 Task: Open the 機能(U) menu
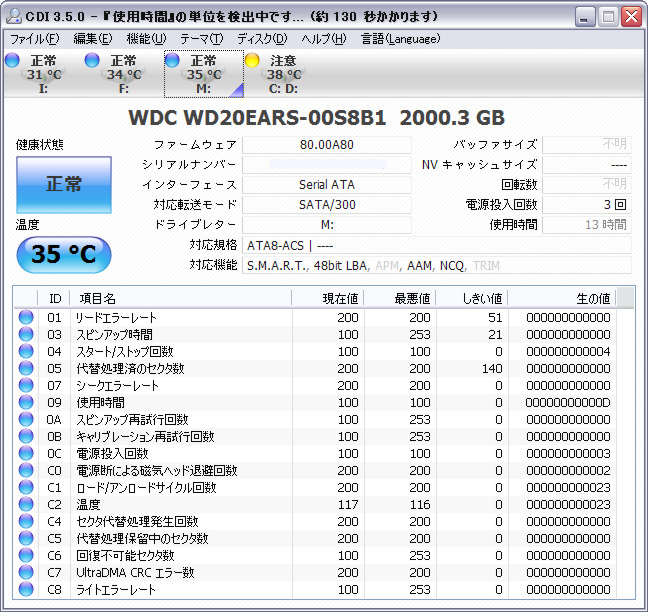click(146, 39)
